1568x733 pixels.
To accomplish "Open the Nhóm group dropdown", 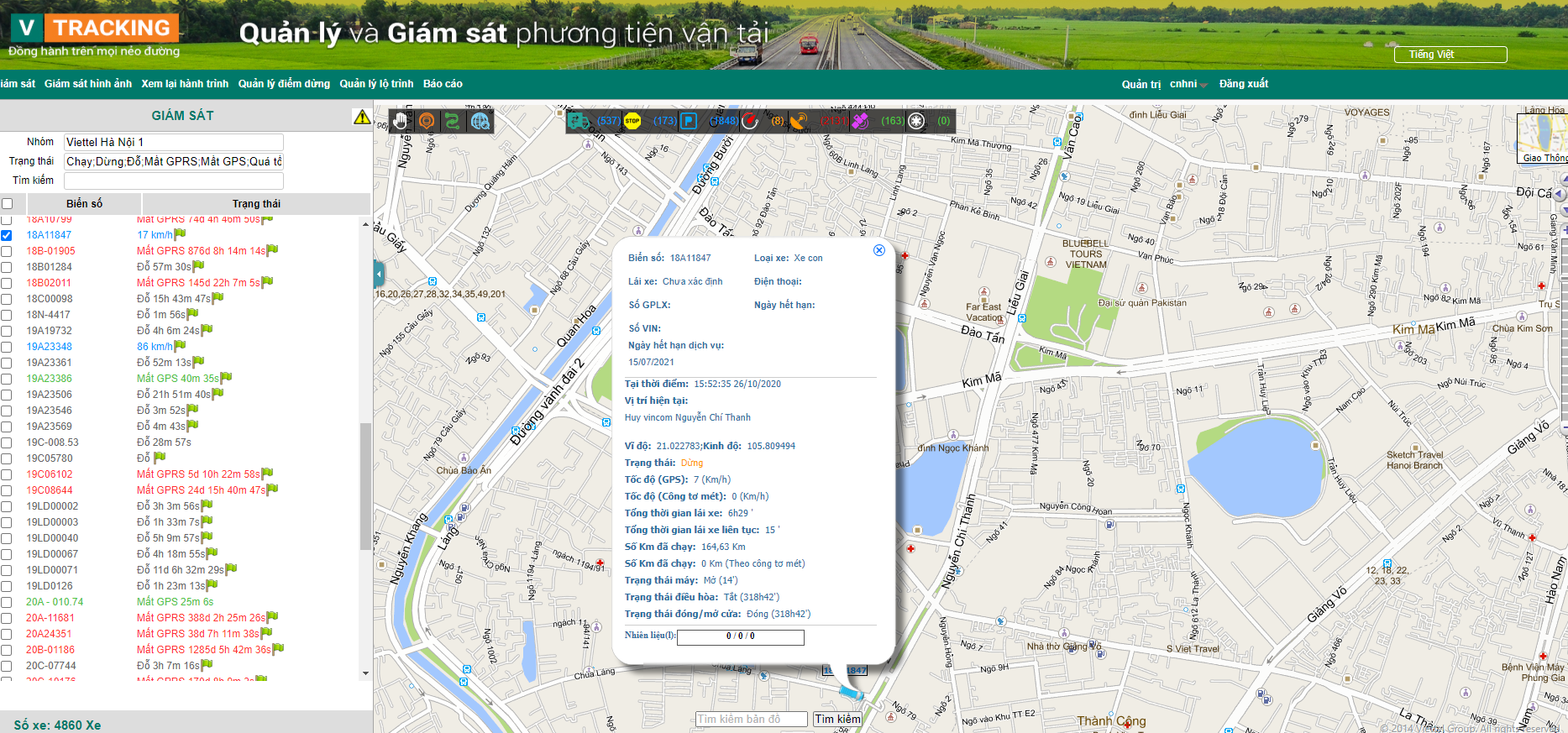I will (x=174, y=142).
